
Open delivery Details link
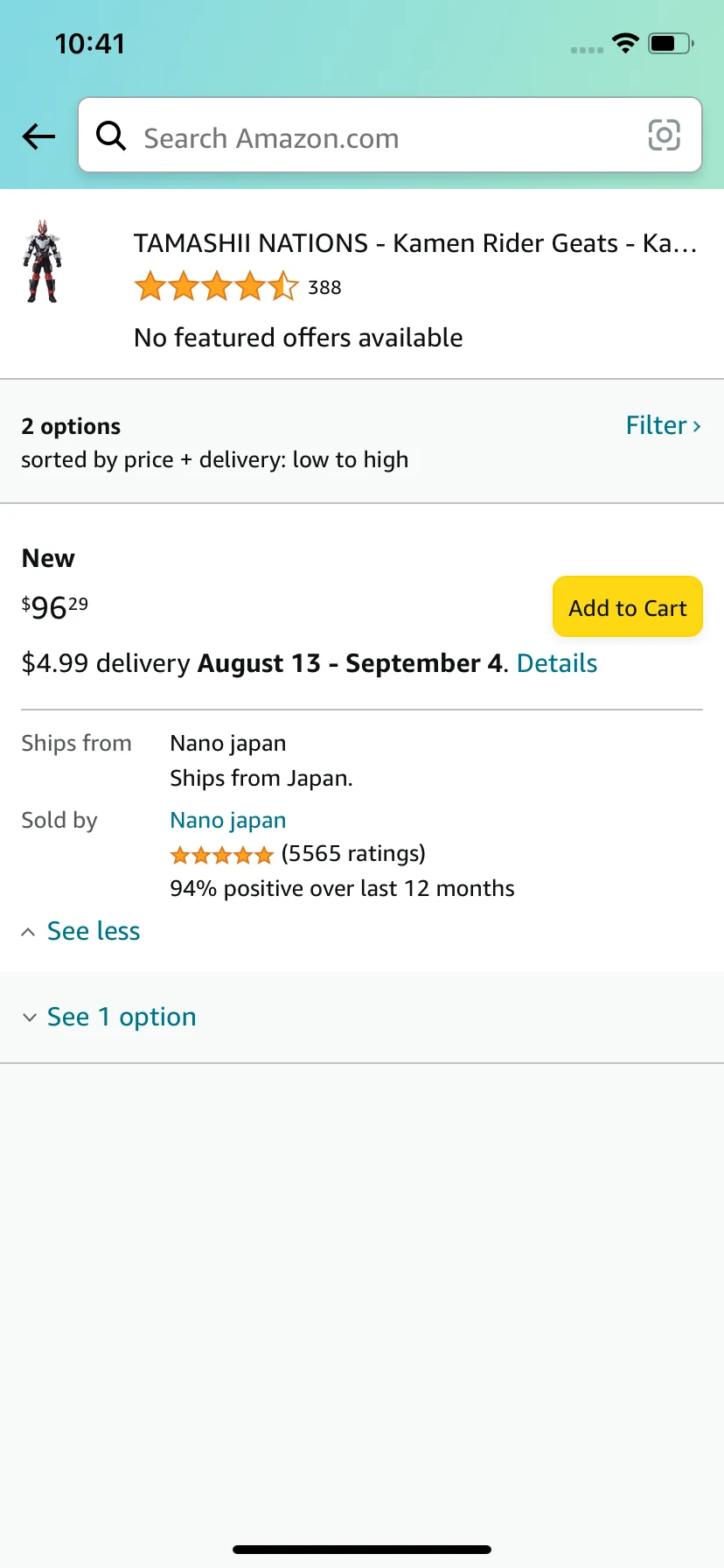click(557, 663)
